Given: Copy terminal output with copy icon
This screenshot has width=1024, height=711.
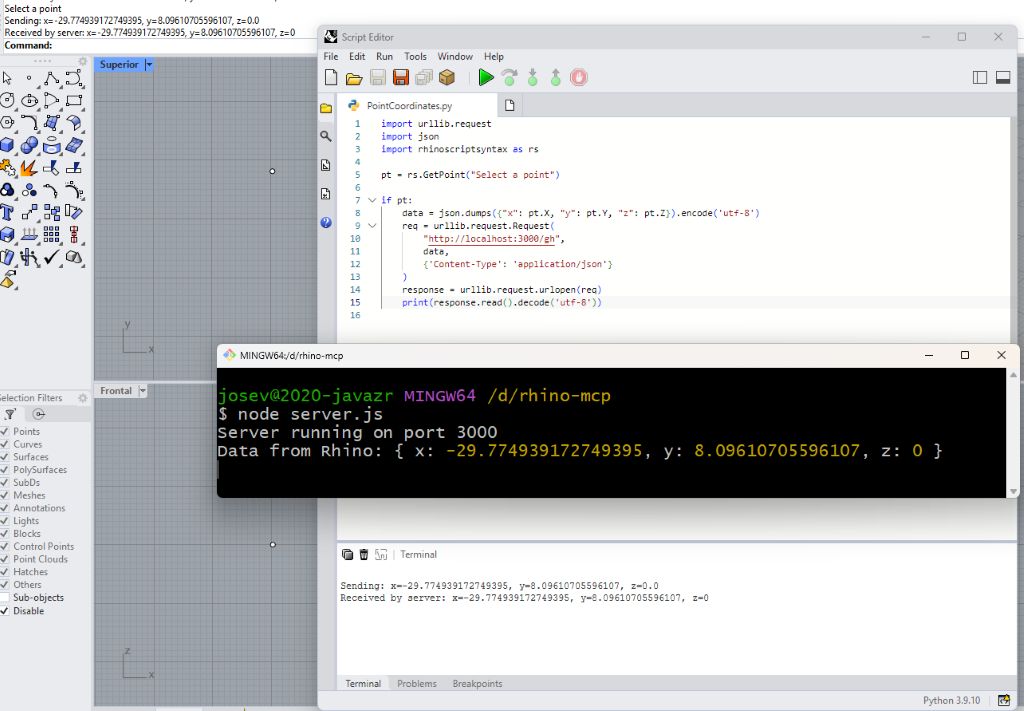Looking at the screenshot, I should [347, 554].
